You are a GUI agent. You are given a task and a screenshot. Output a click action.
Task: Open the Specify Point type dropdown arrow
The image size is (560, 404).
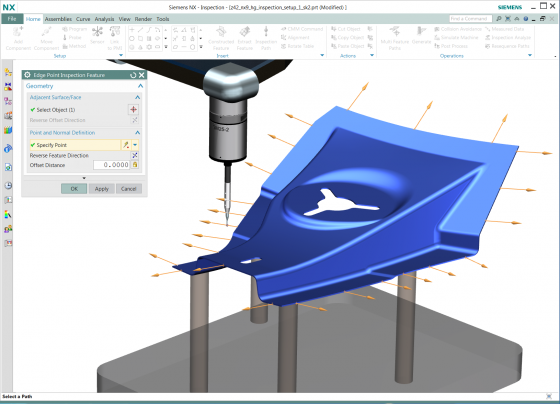135,145
